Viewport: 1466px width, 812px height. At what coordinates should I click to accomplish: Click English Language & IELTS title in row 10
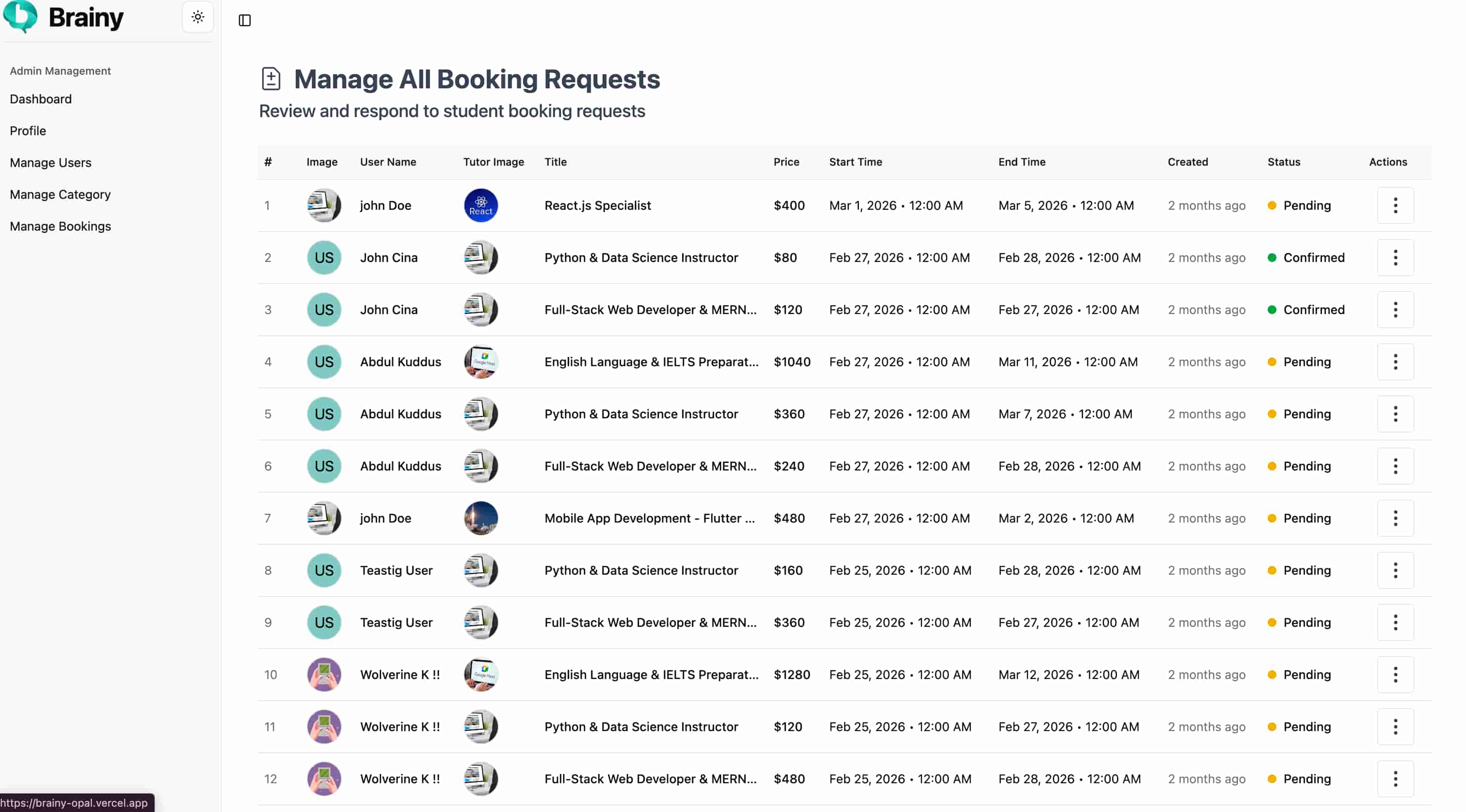(651, 675)
